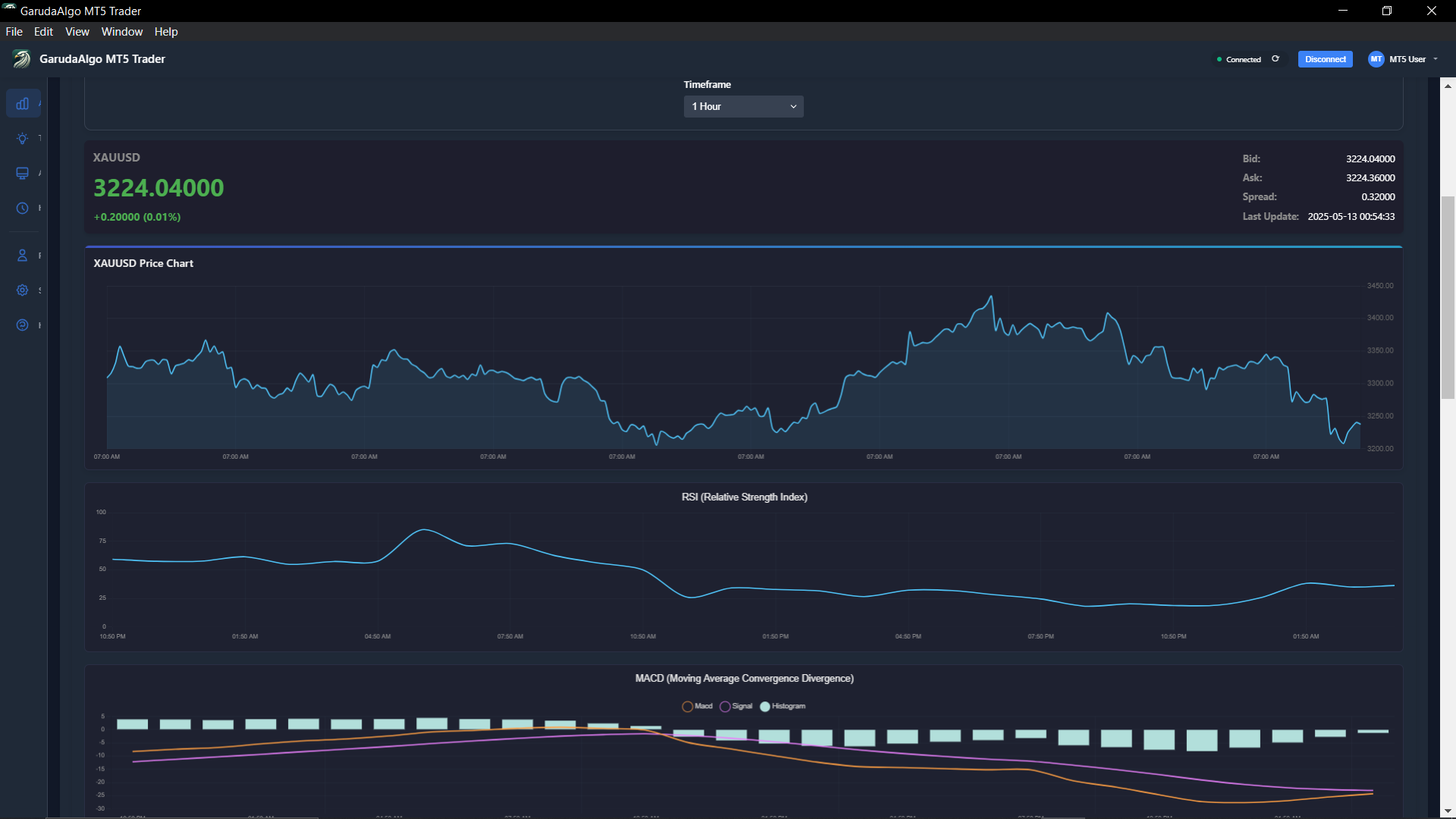Screen dimensions: 1456x819
Task: Open the settings gear sidebar icon
Action: pyautogui.click(x=23, y=290)
